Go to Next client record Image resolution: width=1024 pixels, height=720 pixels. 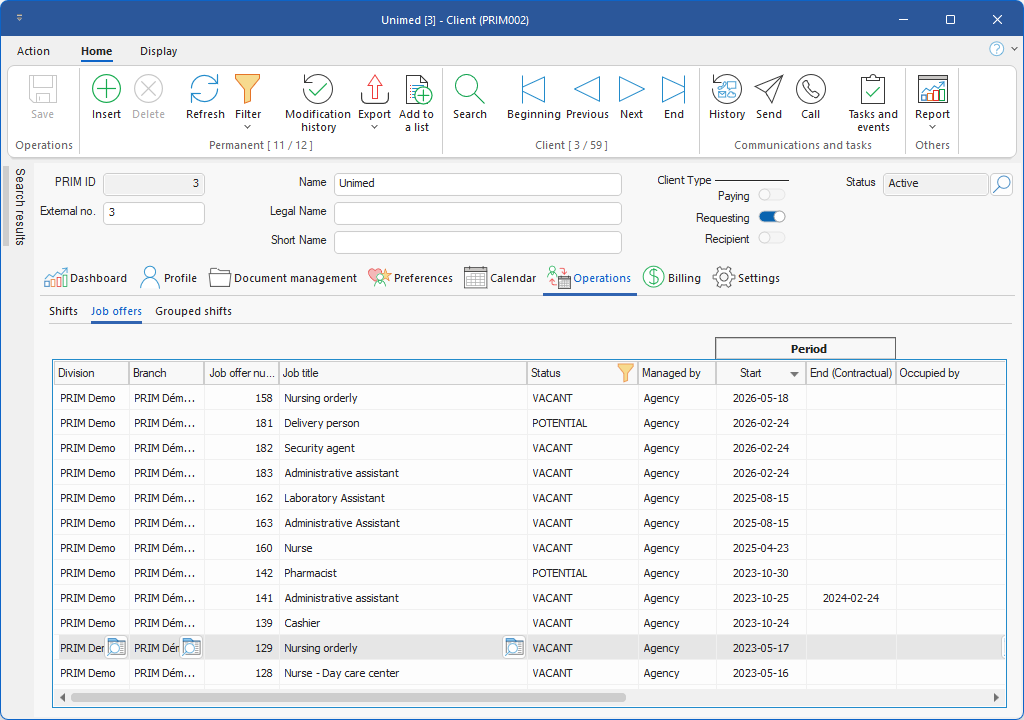(x=631, y=90)
